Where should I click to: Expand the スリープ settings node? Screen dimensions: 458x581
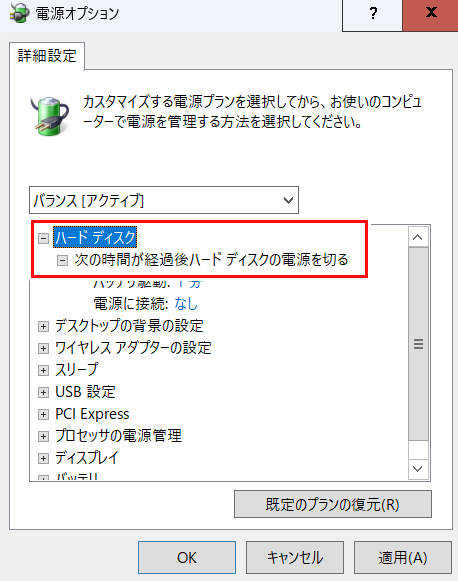coord(43,370)
